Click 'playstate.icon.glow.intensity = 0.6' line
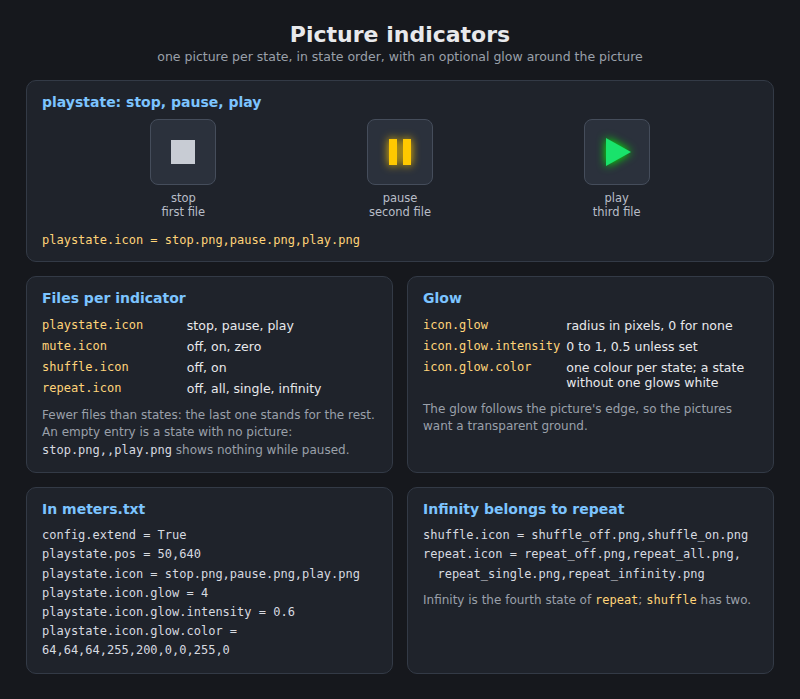The image size is (800, 699). (x=168, y=612)
